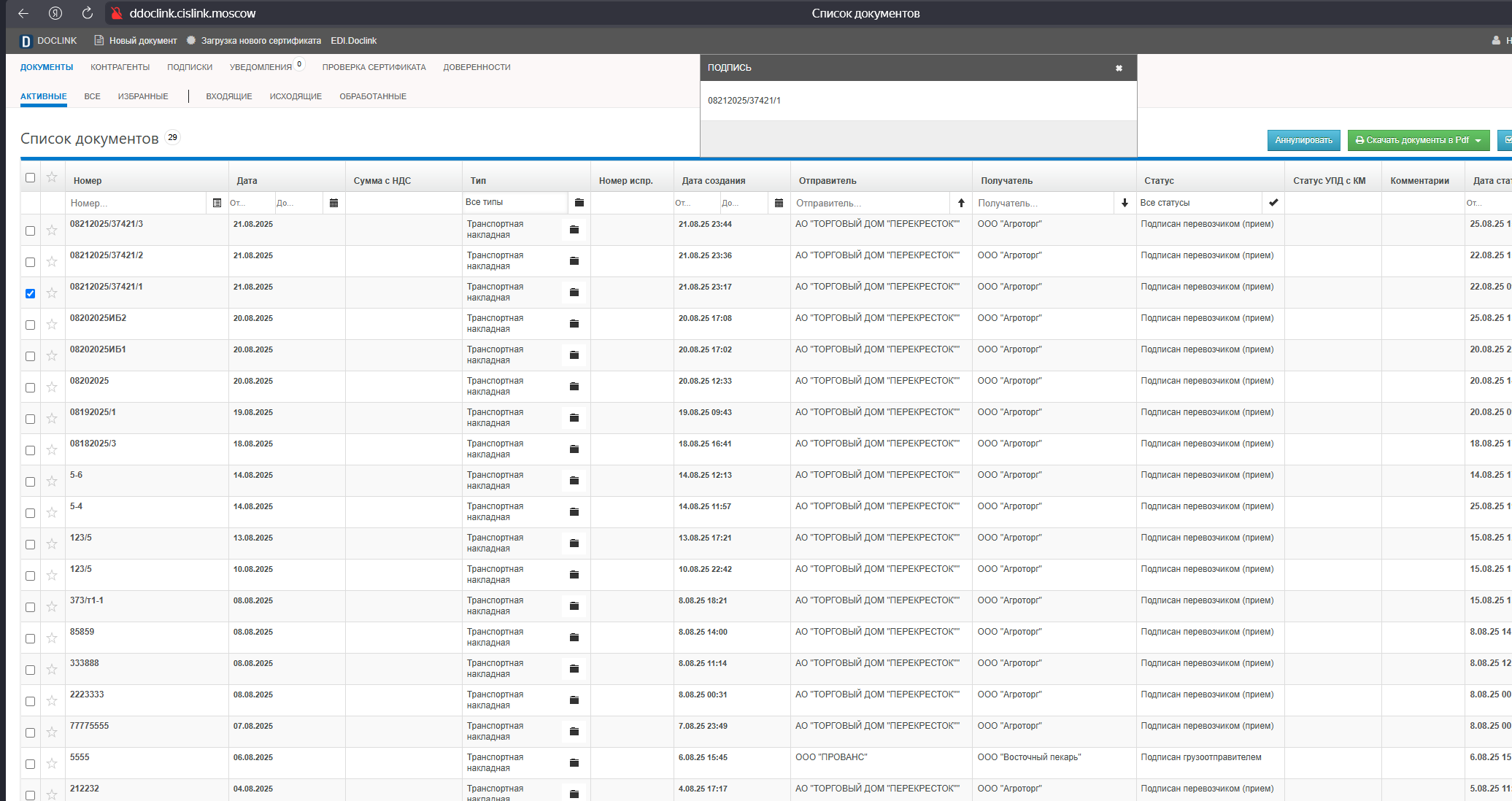
Task: Click the browser reload icon
Action: pyautogui.click(x=88, y=13)
